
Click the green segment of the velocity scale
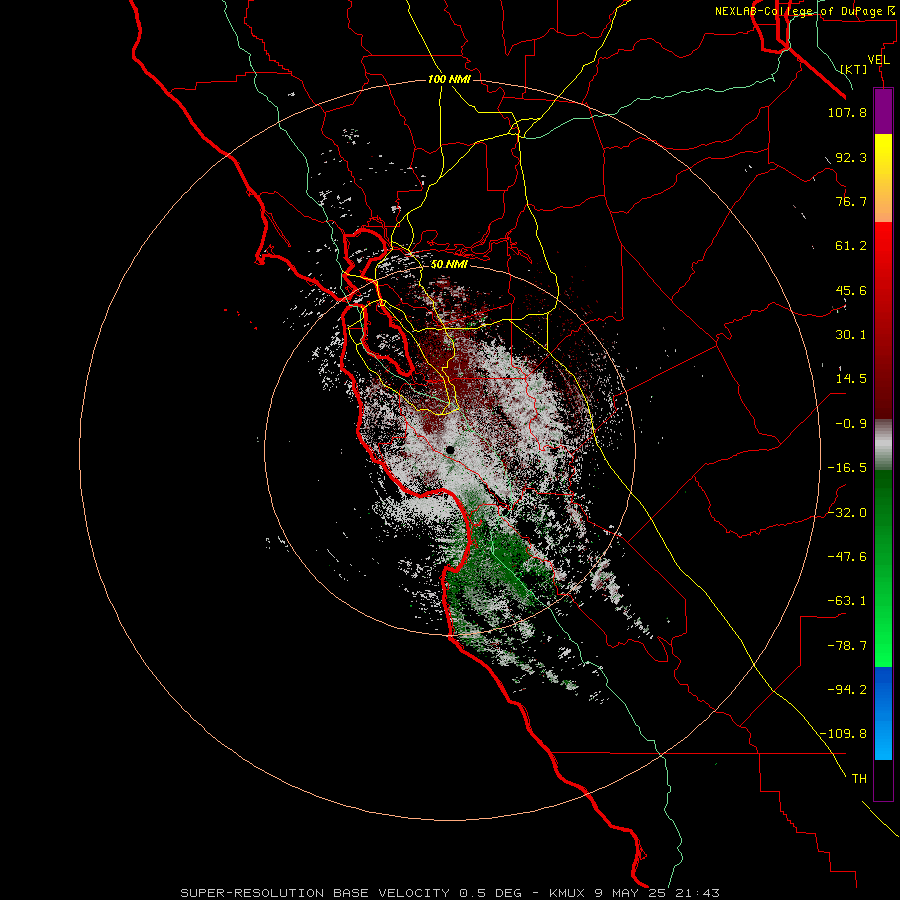pos(883,568)
